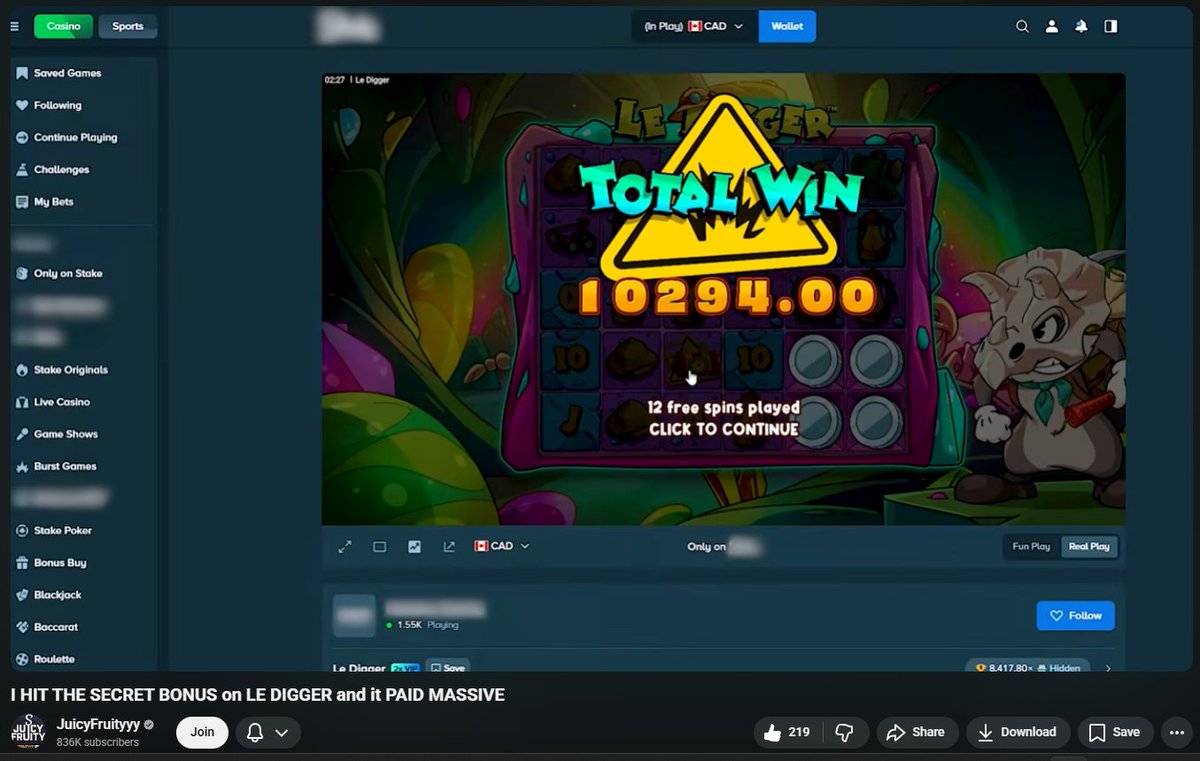Click the Baccarat icon in sidebar
Image resolution: width=1200 pixels, height=761 pixels.
tap(23, 627)
